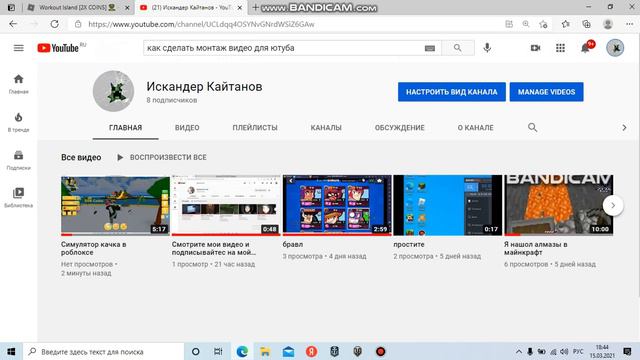Image resolution: width=640 pixels, height=360 pixels.
Task: Switch to the ПЛЕЙЛИСТЫ tab
Action: 255,128
